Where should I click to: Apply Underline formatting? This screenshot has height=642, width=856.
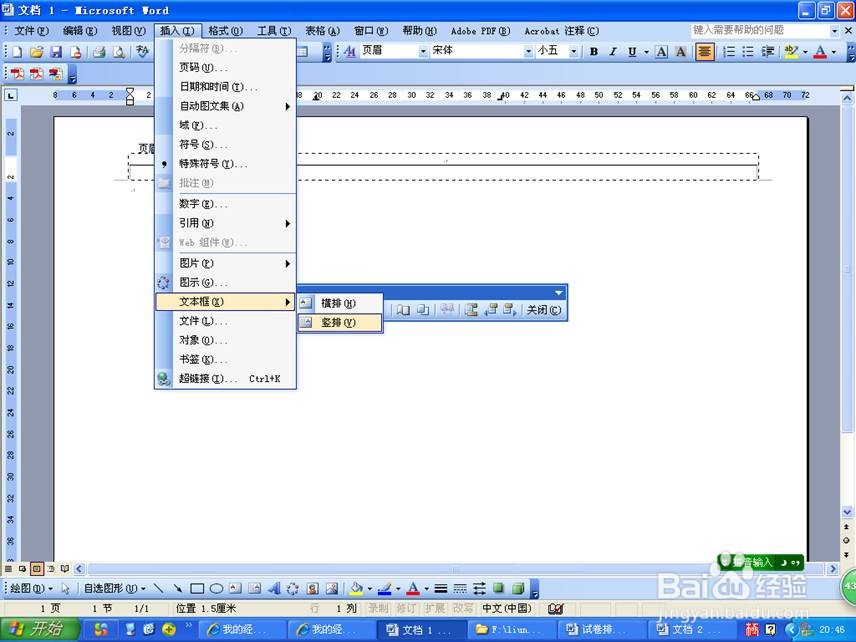[x=632, y=51]
